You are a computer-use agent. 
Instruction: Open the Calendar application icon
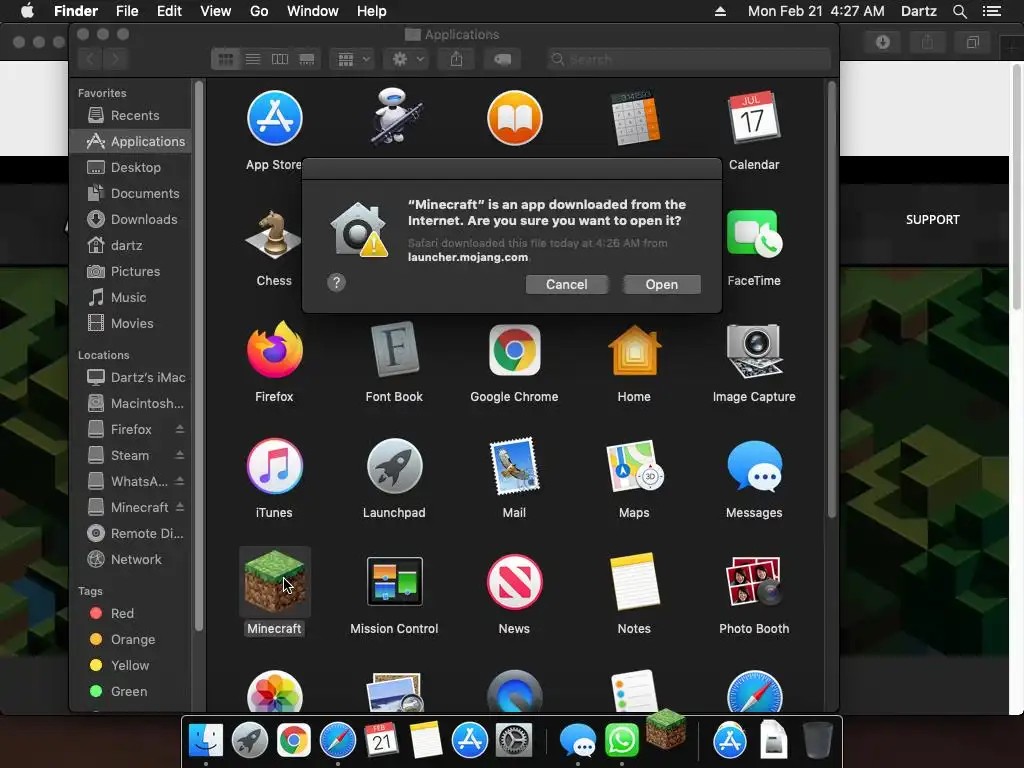[754, 118]
